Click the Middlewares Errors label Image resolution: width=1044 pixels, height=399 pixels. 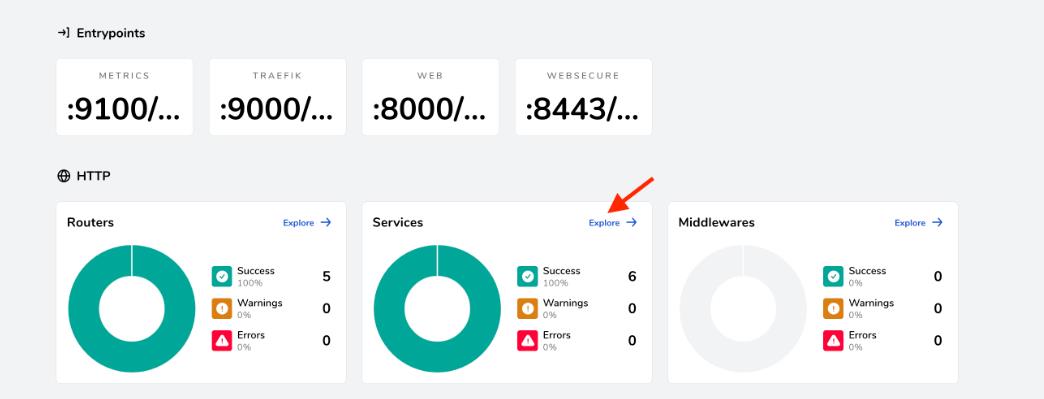click(862, 335)
